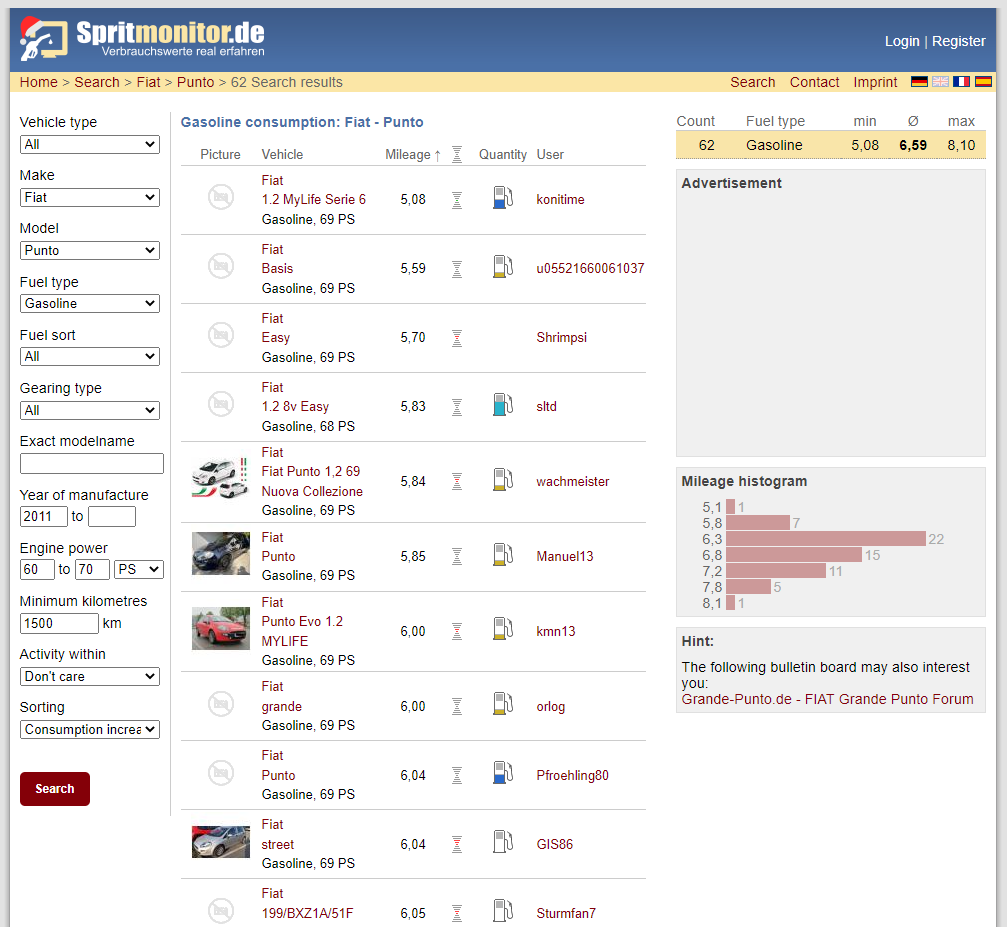Open user konitime profile link
Screen dimensions: 1007x927
tap(560, 199)
